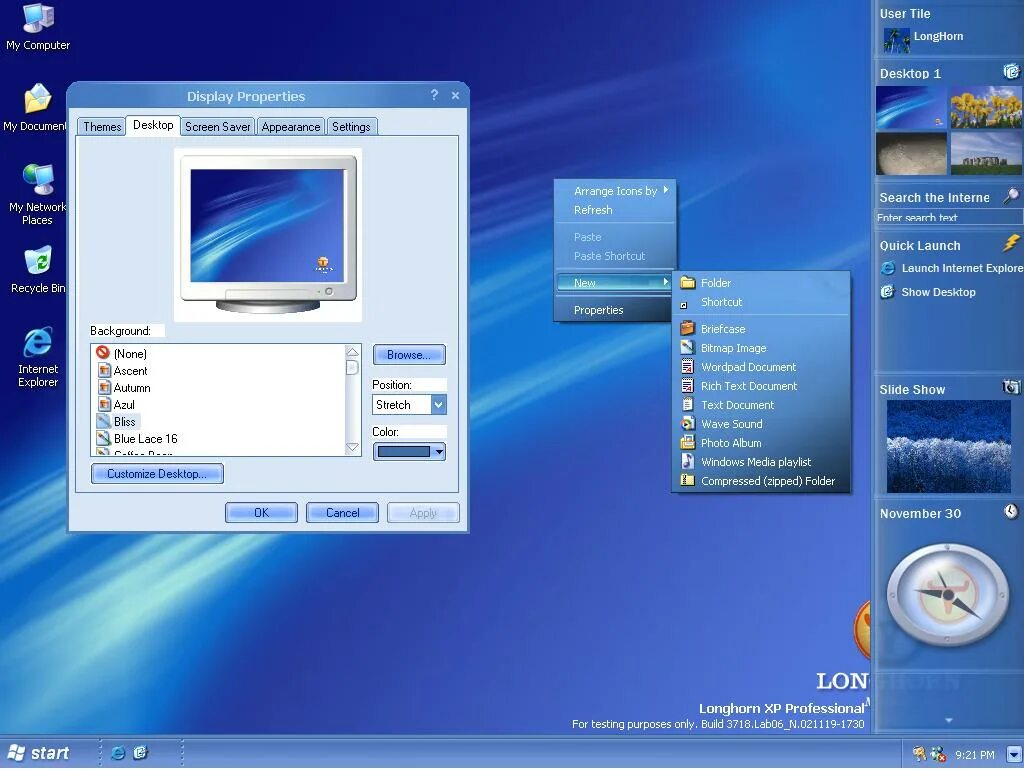Screen dimensions: 1024x771
Task: Create a new Briefcase
Action: pyautogui.click(x=761, y=329)
